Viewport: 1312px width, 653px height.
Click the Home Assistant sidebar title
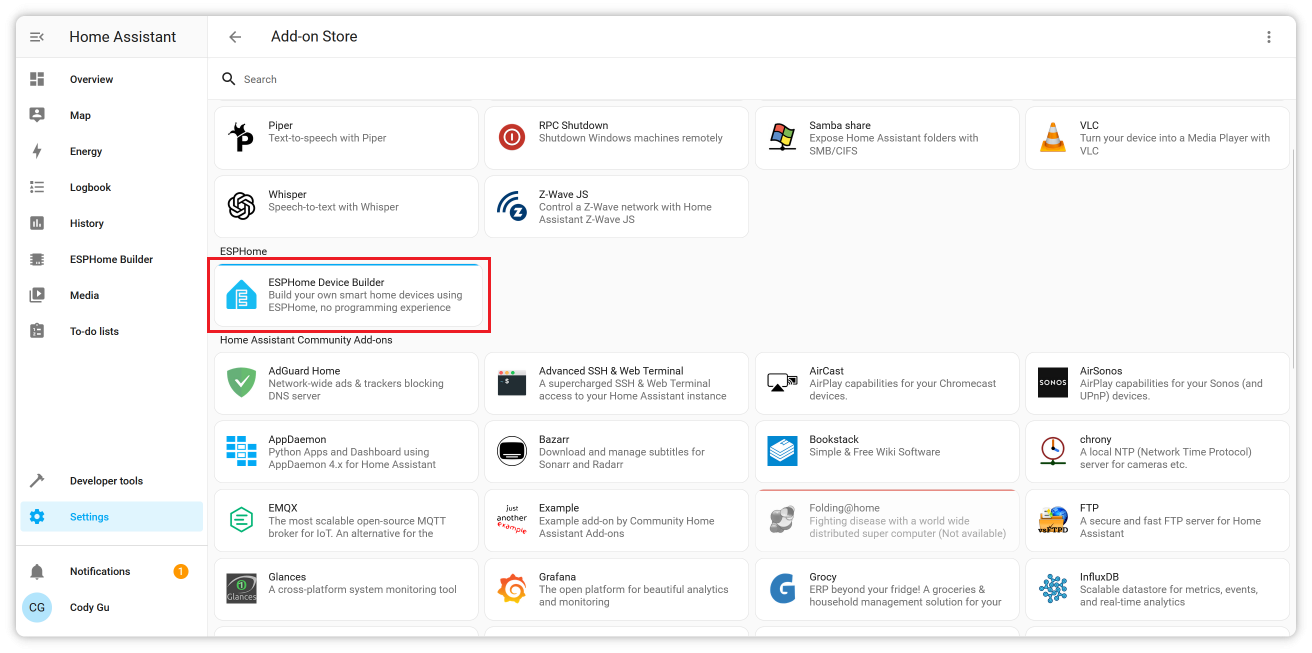pyautogui.click(x=122, y=37)
